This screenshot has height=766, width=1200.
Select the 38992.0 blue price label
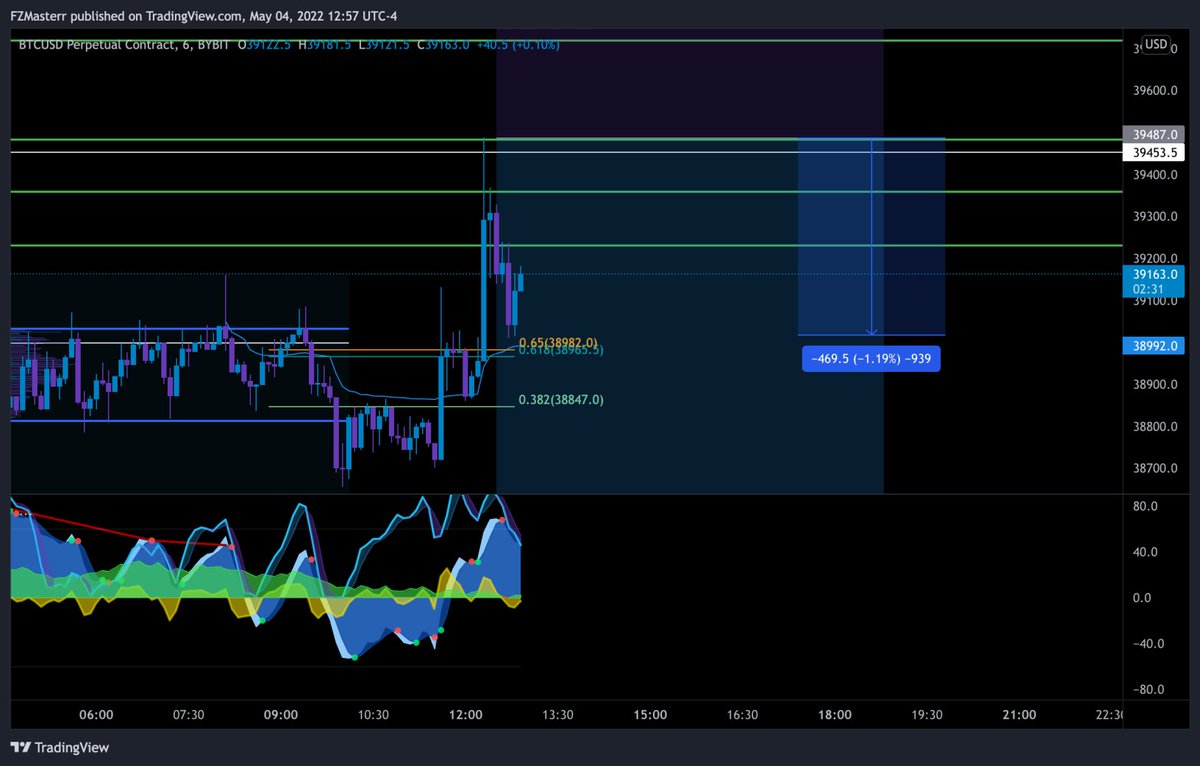pyautogui.click(x=1153, y=346)
